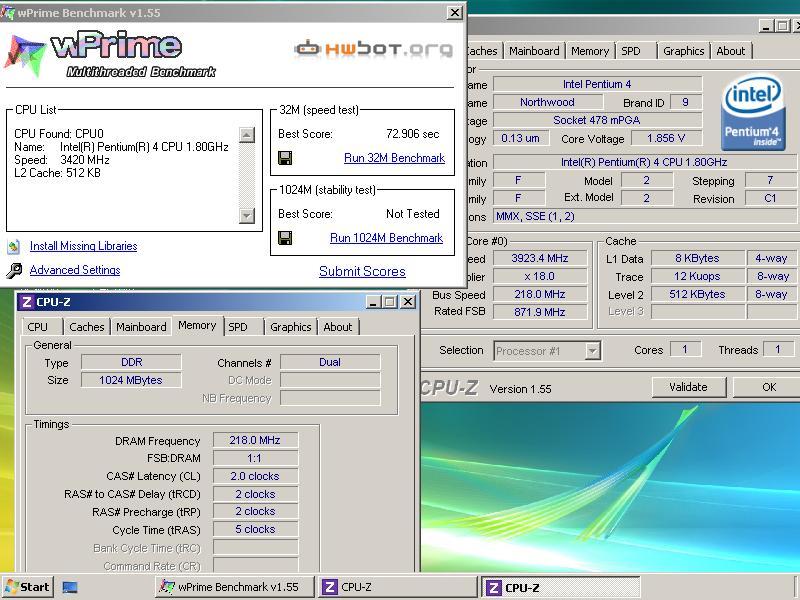
Task: Click the Install Missing Libraries icon
Action: [14, 246]
